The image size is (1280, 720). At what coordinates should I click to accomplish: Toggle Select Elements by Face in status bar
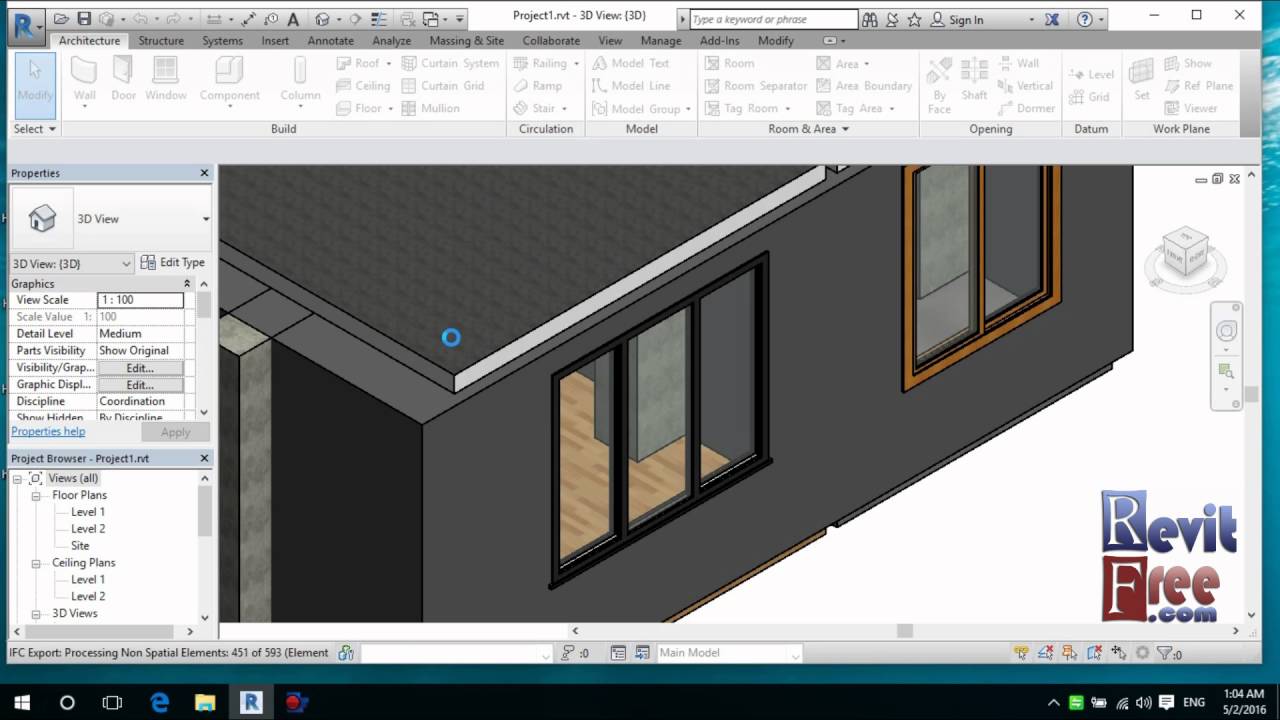(1094, 653)
